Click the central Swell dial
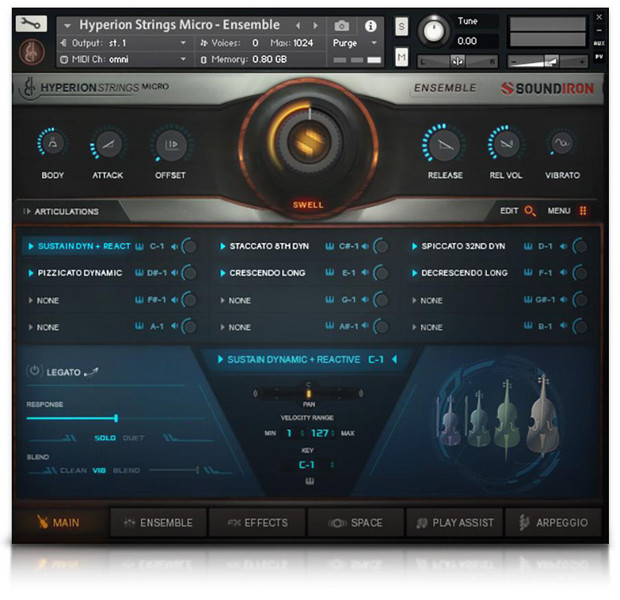Image resolution: width=620 pixels, height=600 pixels. point(308,142)
